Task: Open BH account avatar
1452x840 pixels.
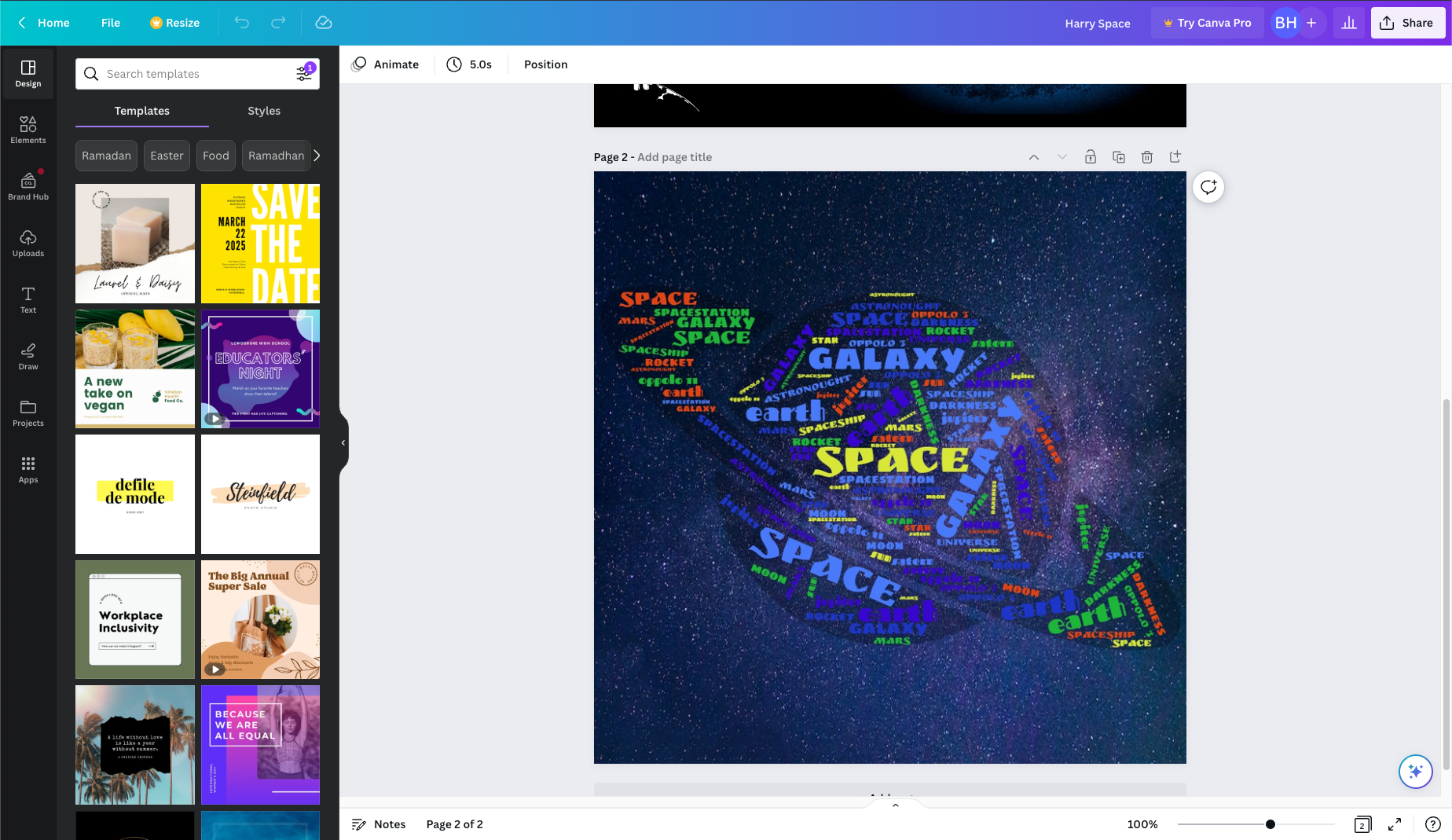Action: click(x=1285, y=23)
